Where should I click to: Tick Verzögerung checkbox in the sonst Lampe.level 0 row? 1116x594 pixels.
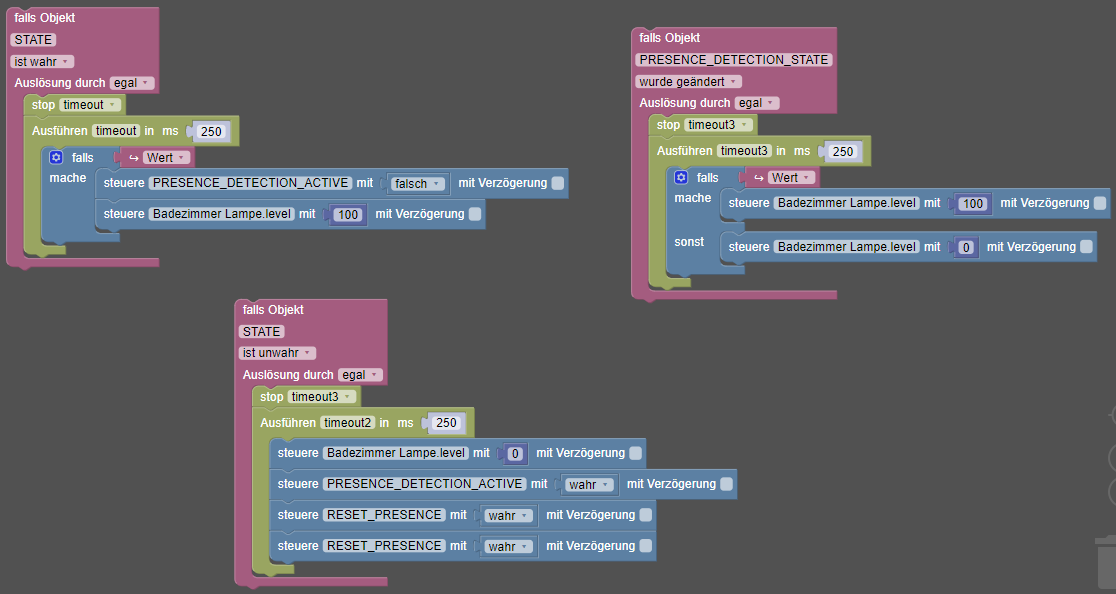point(1086,247)
